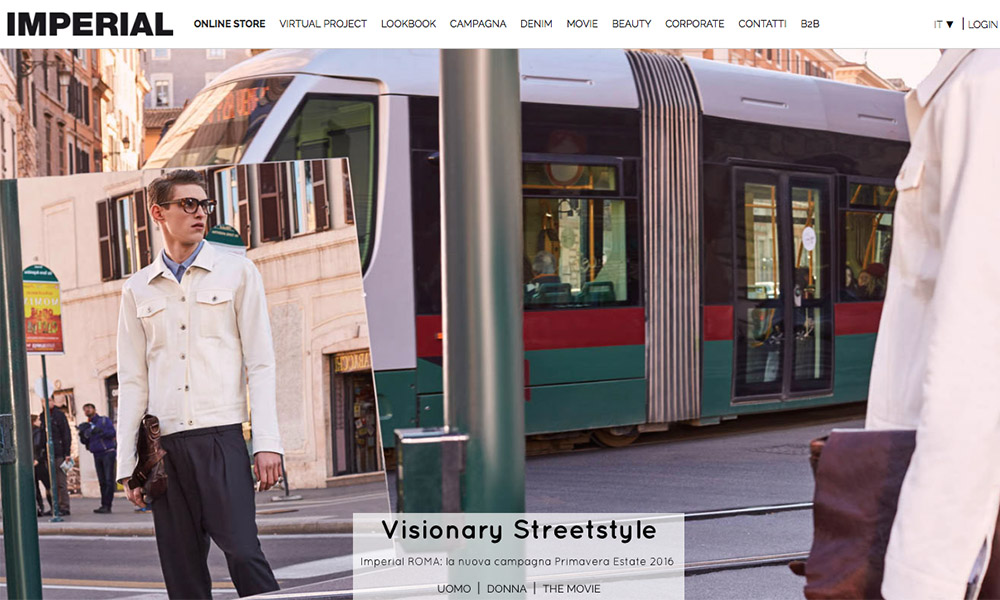1000x600 pixels.
Task: Select MOVIE in the top navigation
Action: tap(582, 24)
